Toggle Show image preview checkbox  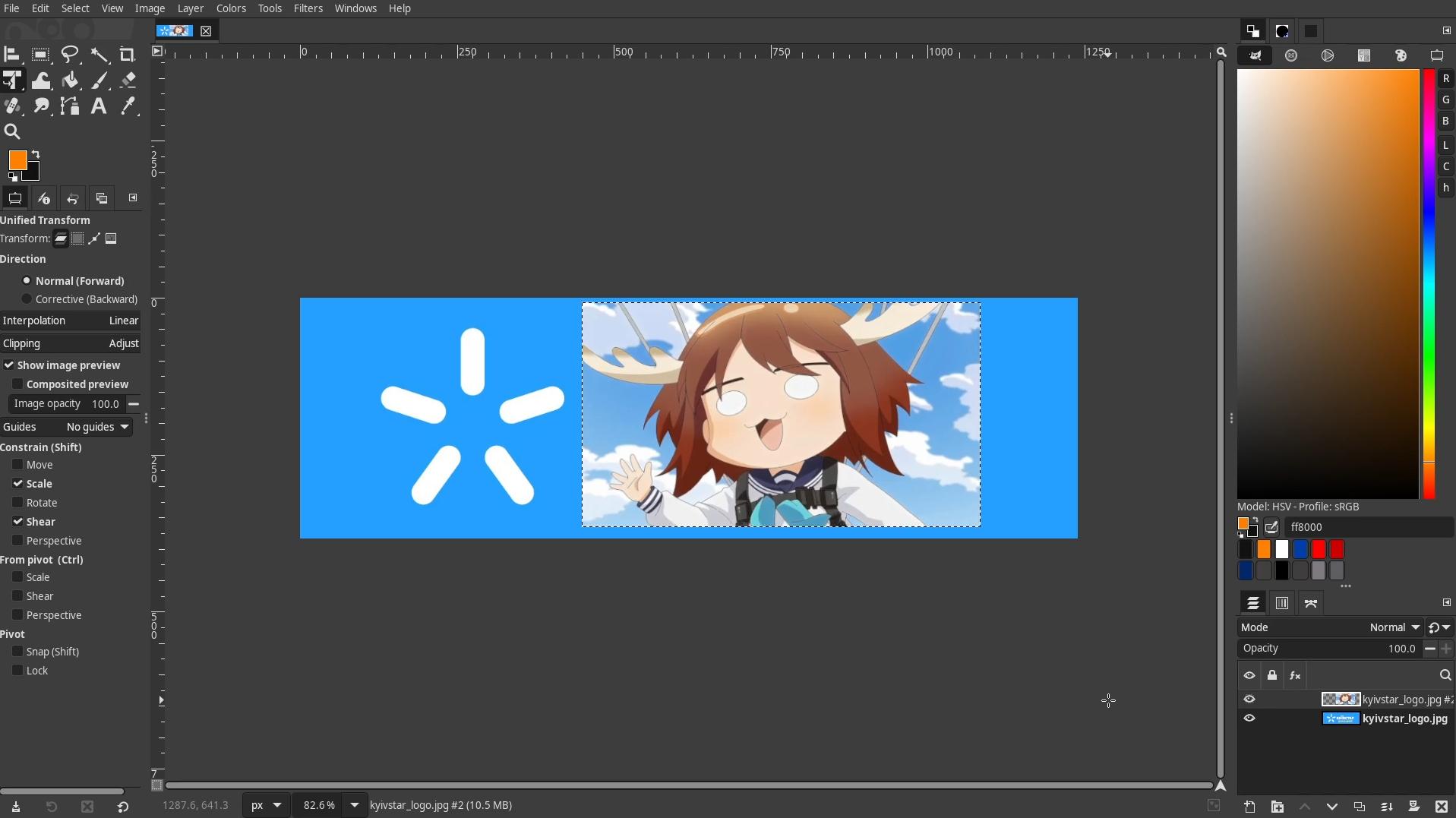(8, 365)
